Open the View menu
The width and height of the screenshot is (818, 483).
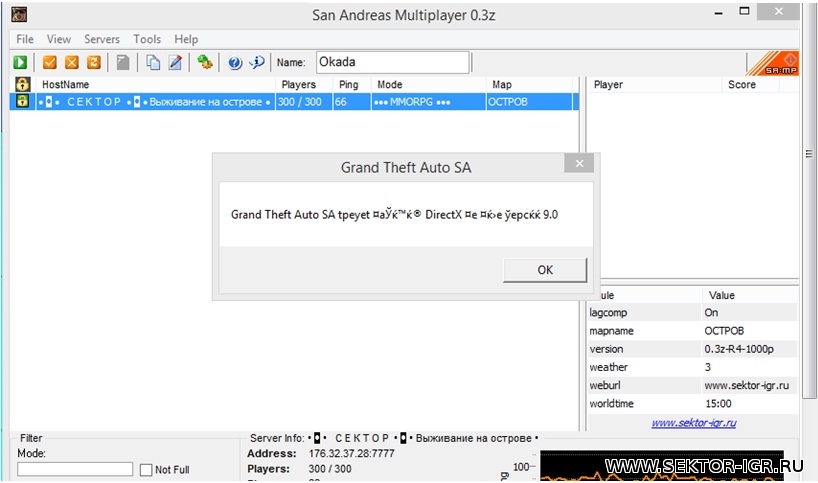tap(58, 39)
